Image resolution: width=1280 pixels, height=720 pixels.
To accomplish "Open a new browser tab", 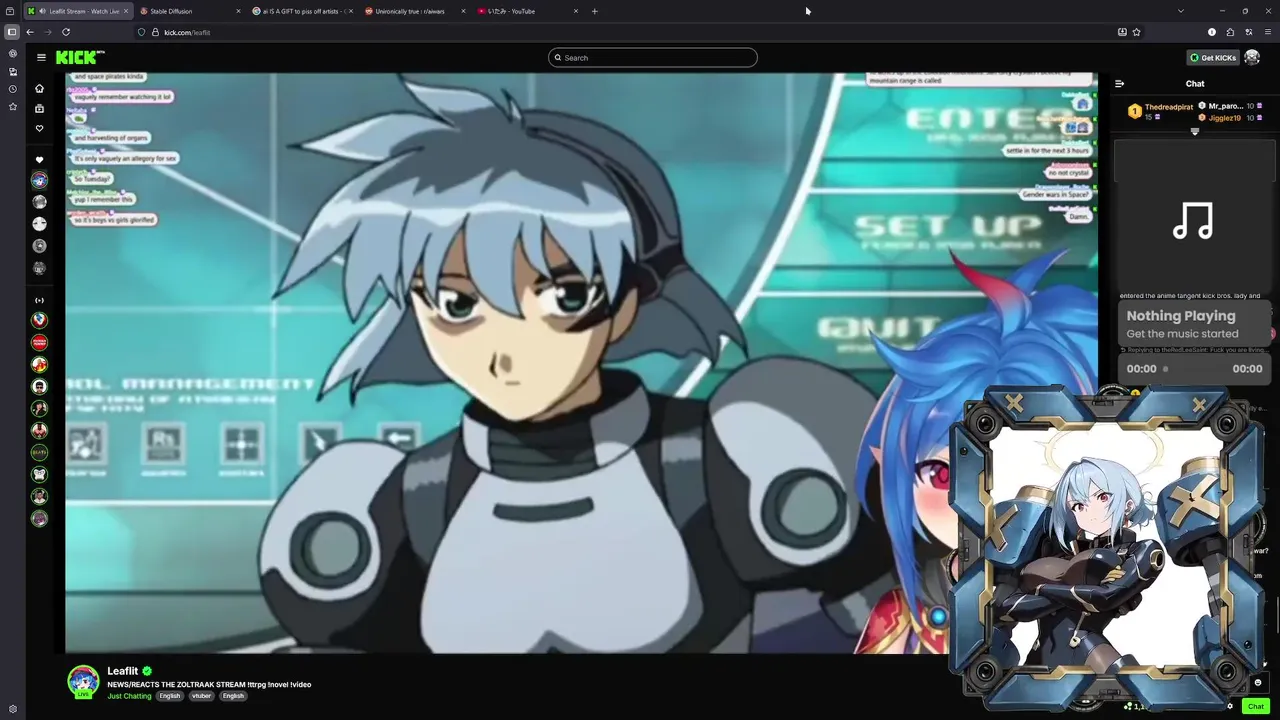I will (x=595, y=11).
